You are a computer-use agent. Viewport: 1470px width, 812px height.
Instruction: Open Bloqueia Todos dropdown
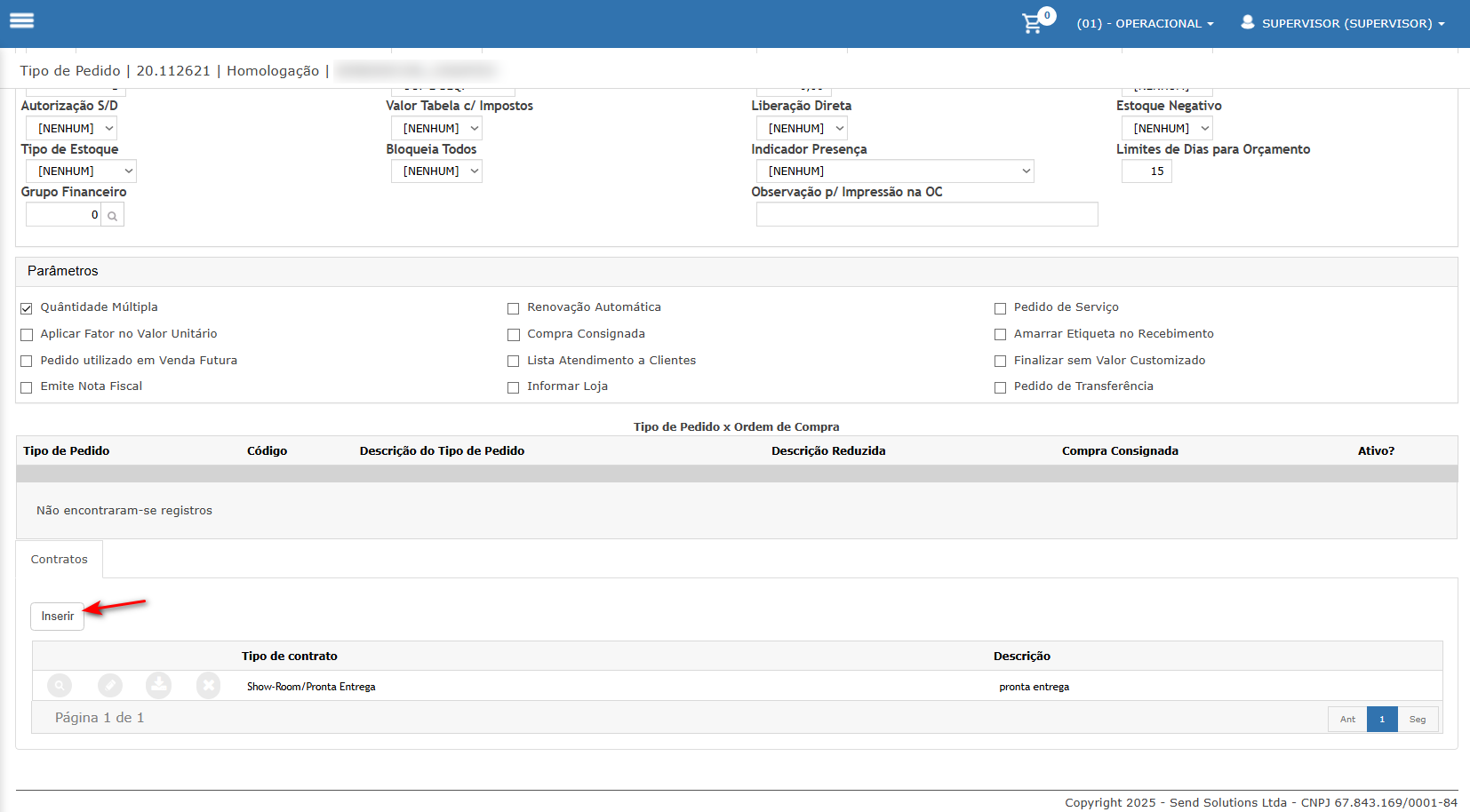pos(436,171)
